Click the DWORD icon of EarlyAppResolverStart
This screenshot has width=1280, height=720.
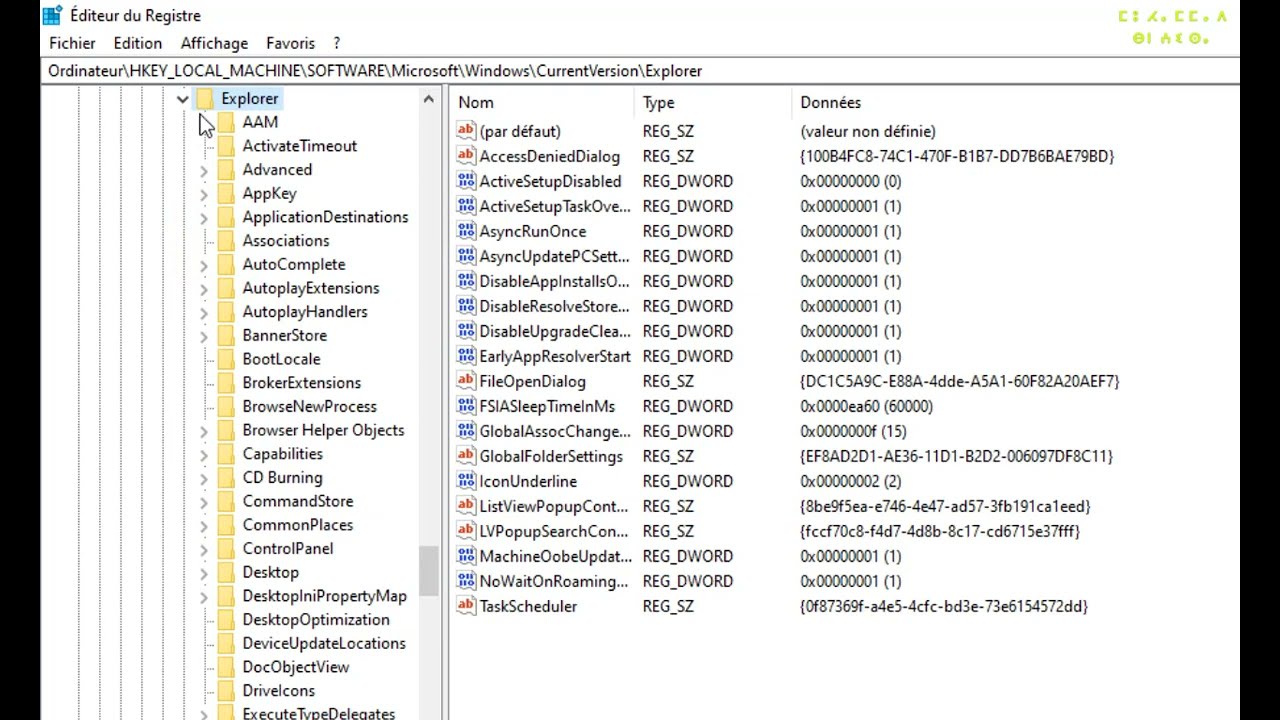[x=466, y=356]
